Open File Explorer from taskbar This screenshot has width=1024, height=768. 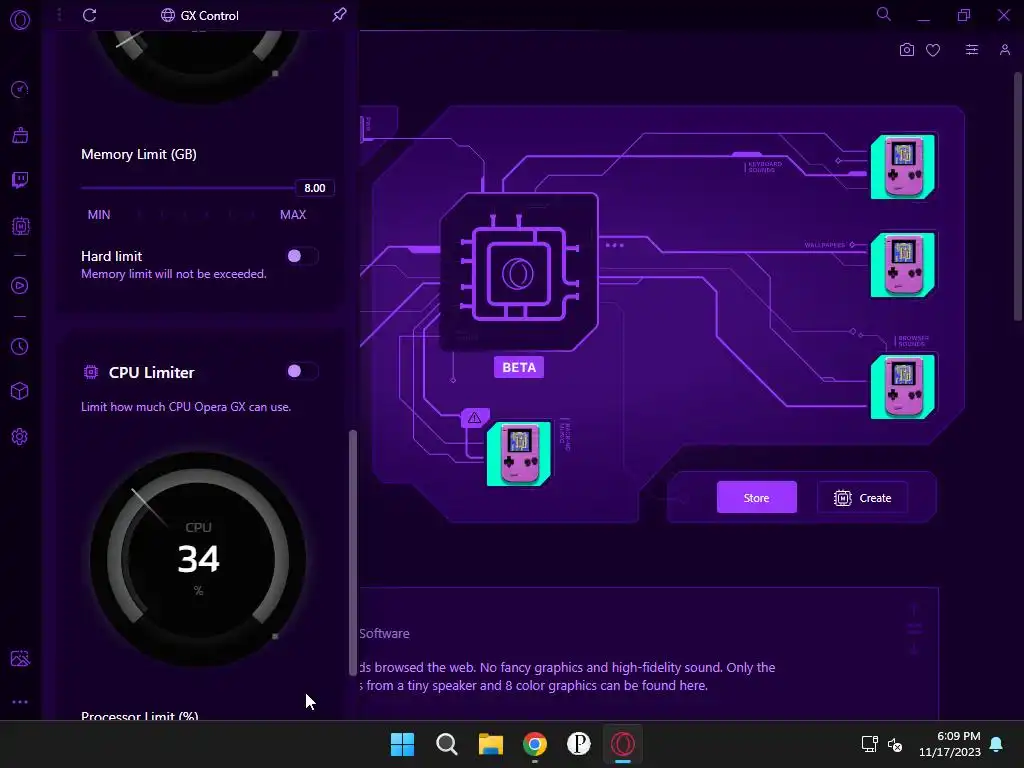point(490,744)
